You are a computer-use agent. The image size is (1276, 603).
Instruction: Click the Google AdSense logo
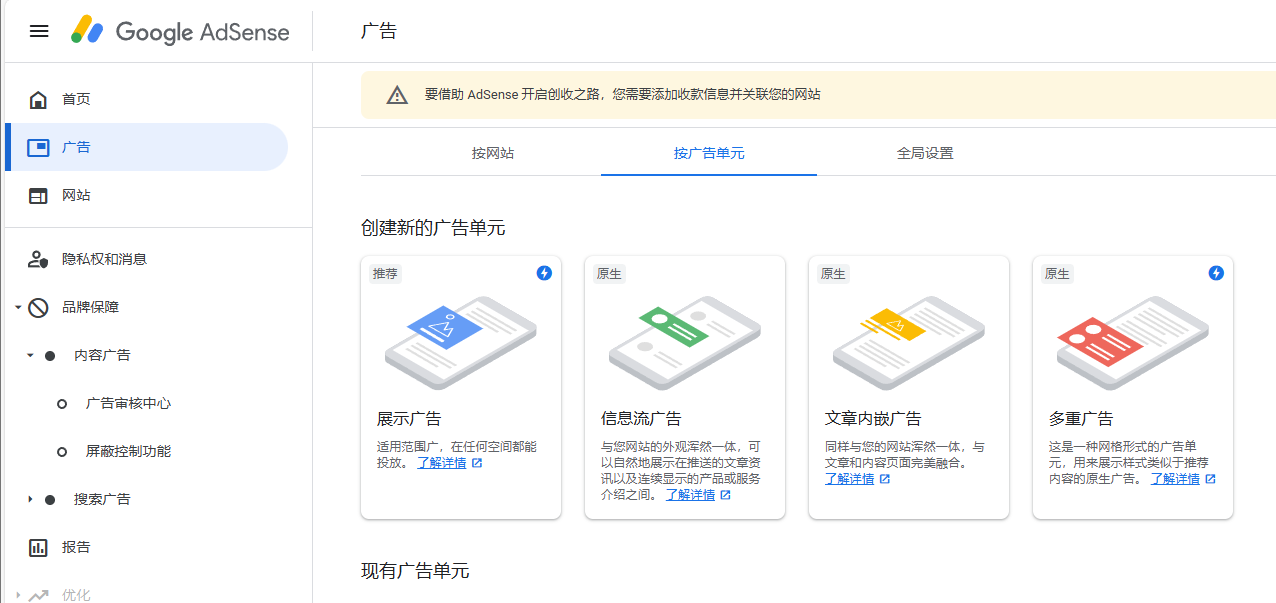pyautogui.click(x=180, y=31)
